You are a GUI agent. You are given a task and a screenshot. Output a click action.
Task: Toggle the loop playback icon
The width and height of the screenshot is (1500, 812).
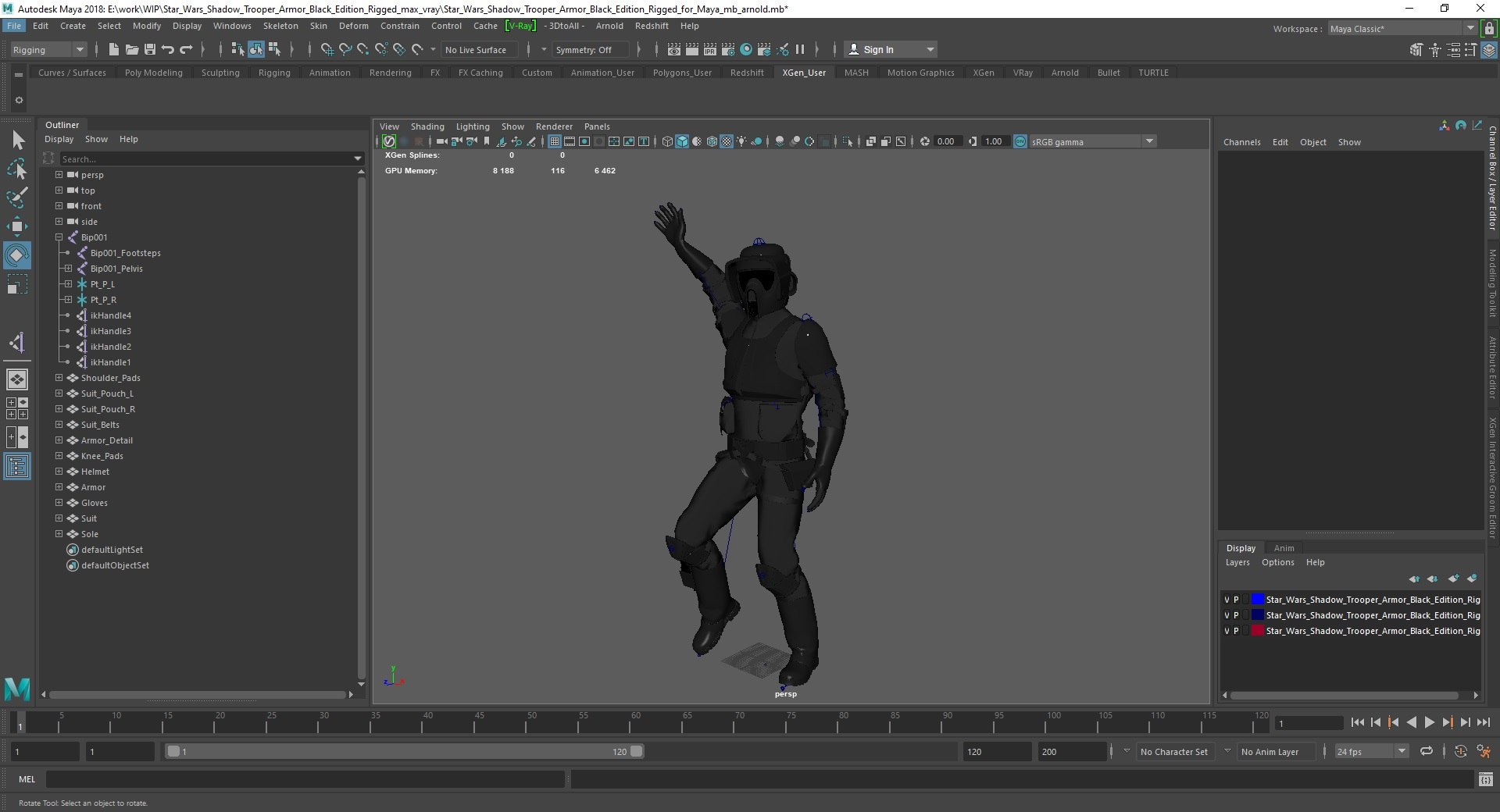(1427, 751)
